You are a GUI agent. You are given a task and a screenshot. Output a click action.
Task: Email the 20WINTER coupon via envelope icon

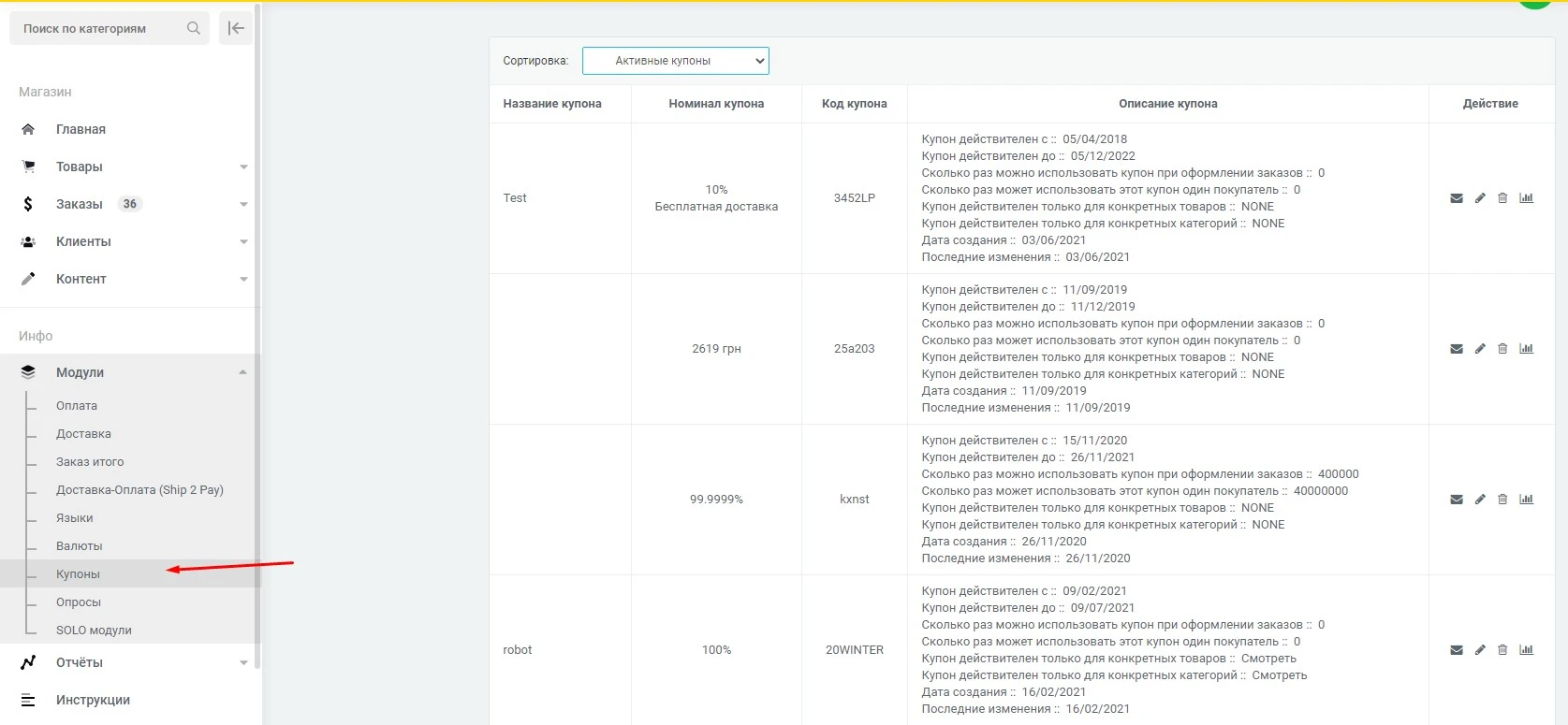point(1457,650)
